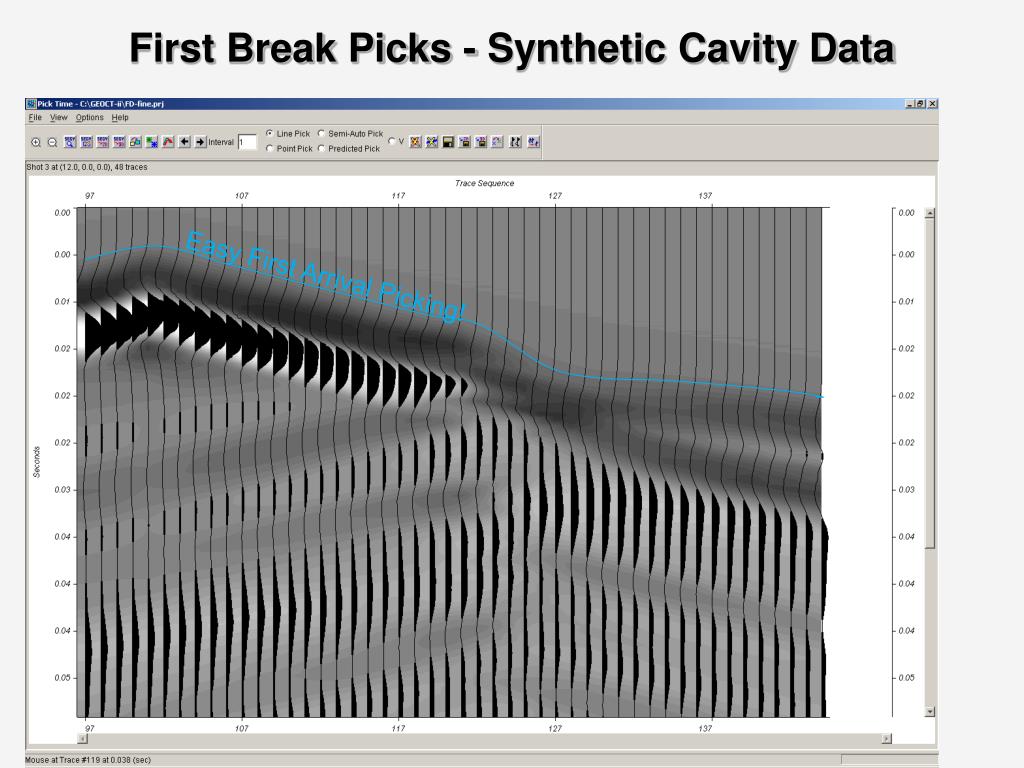Click the green and blue star icon
Screen dimensions: 1024x768
(x=152, y=142)
